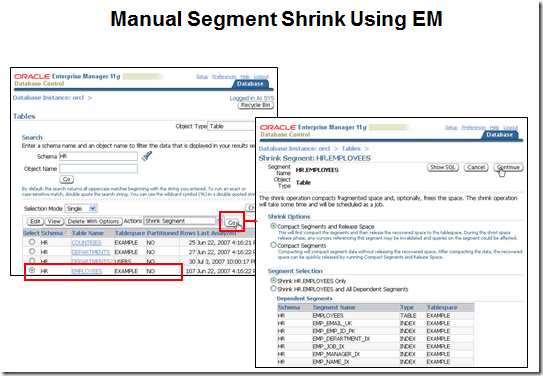Click Logout link in Tables window
The width and height of the screenshot is (543, 376).
click(261, 77)
